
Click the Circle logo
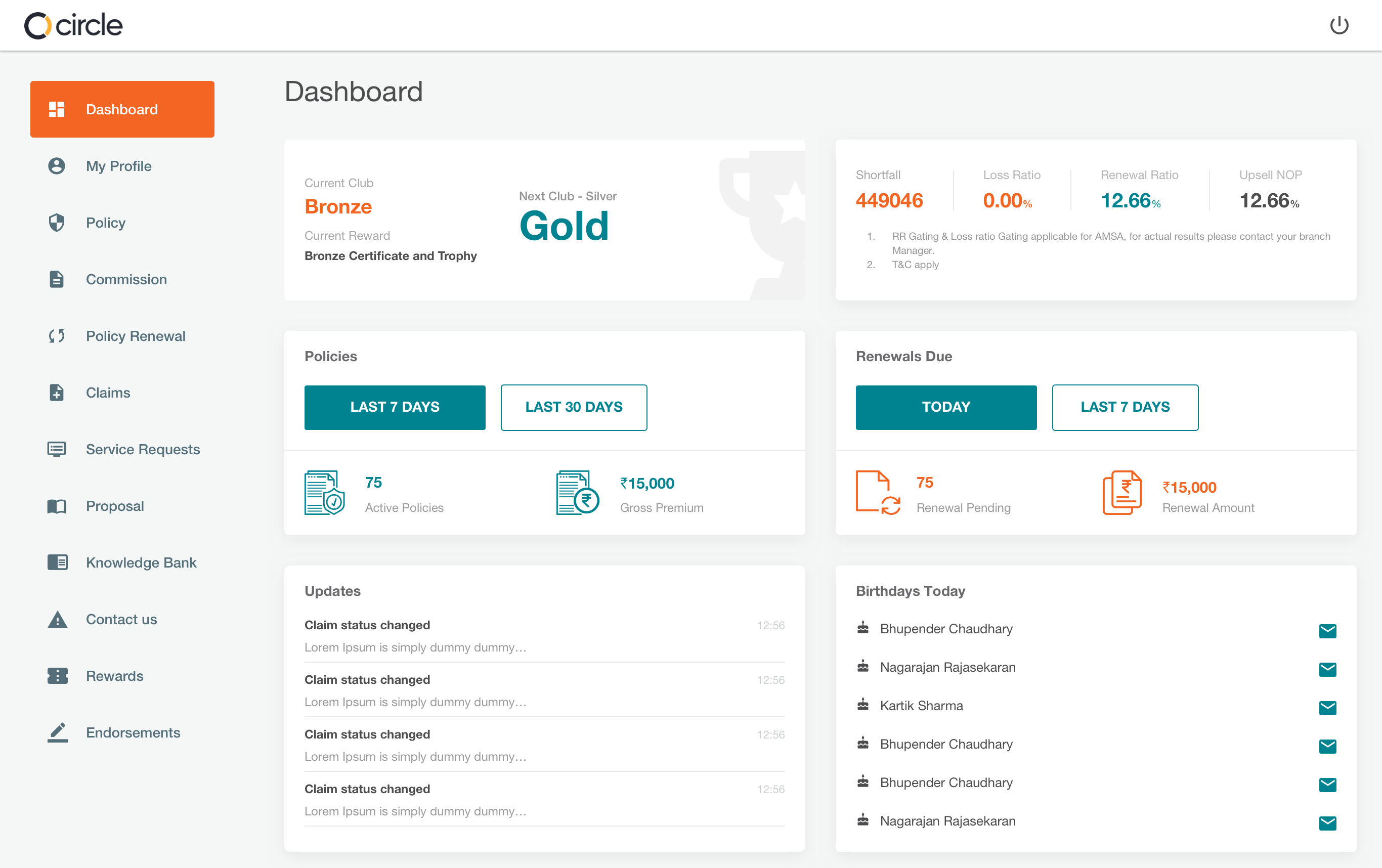tap(73, 25)
